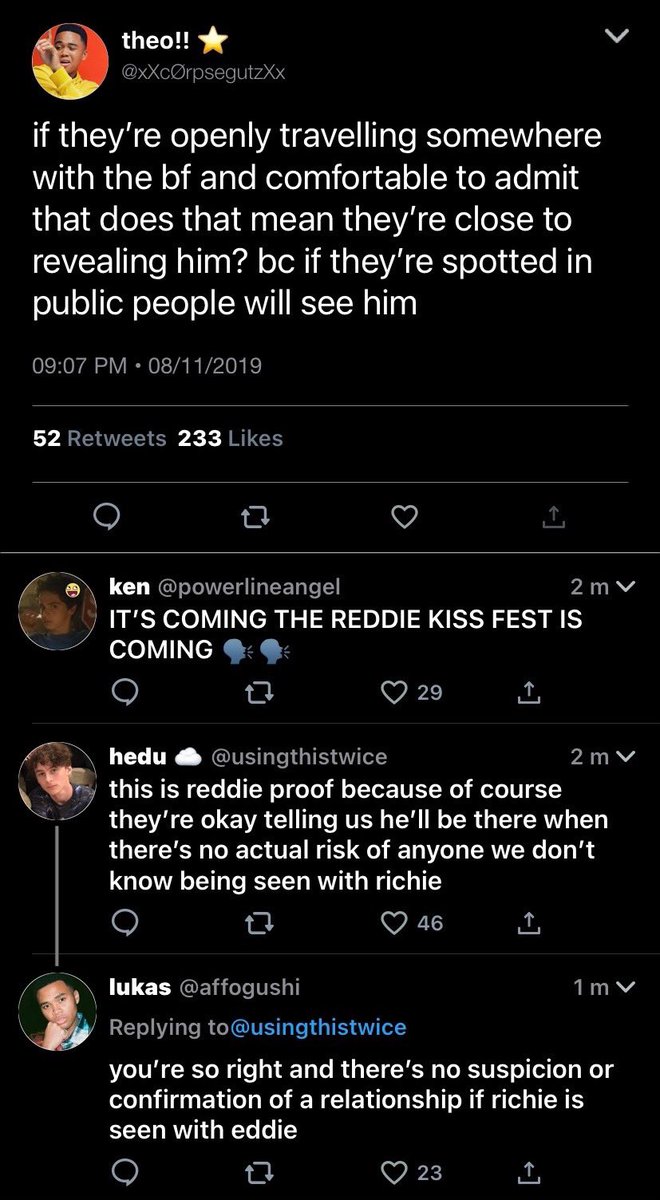View the 52 Retweets list
Image resolution: width=660 pixels, height=1200 pixels.
(100, 438)
